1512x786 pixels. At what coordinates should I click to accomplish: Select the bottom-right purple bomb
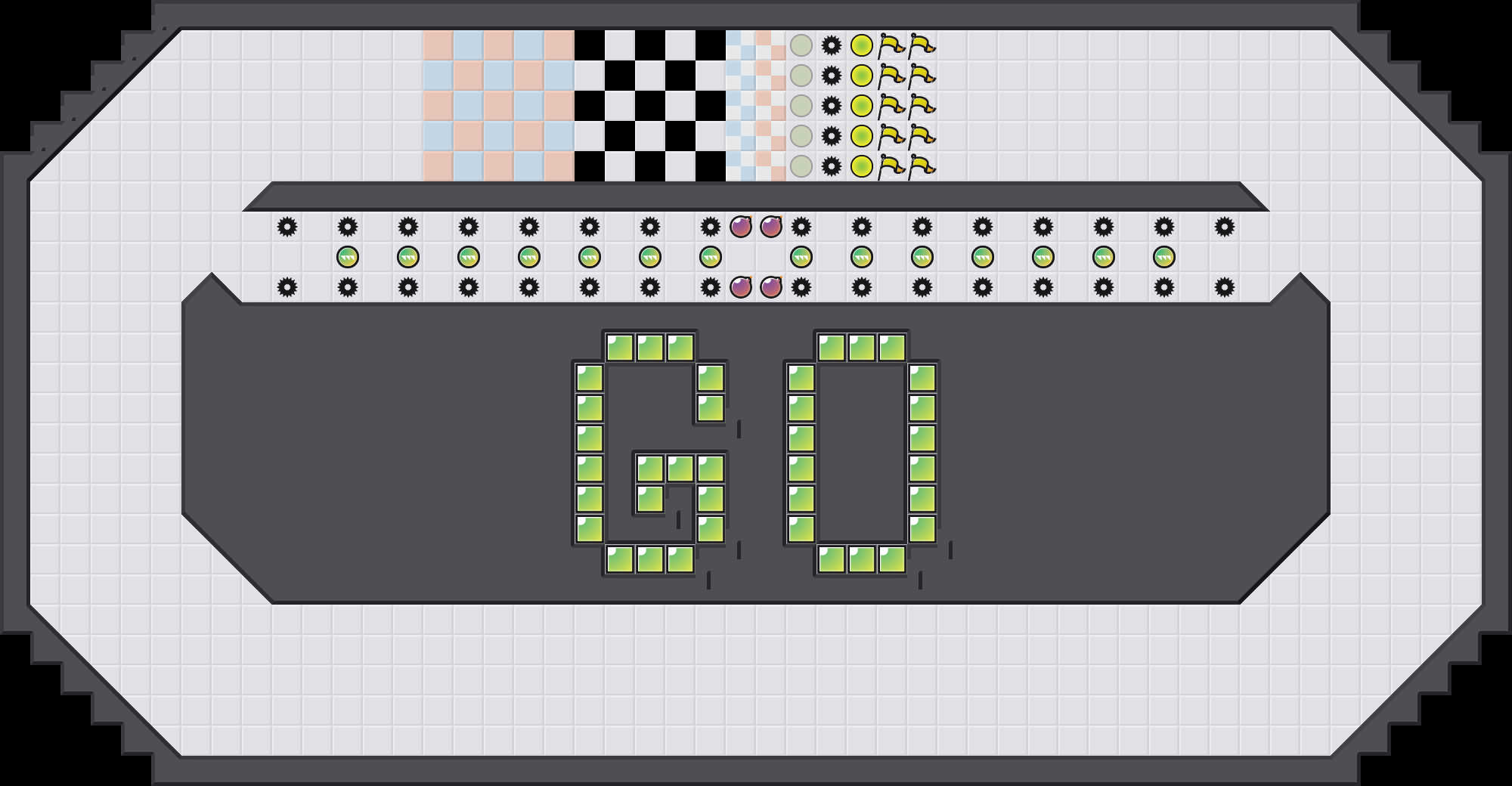click(771, 287)
